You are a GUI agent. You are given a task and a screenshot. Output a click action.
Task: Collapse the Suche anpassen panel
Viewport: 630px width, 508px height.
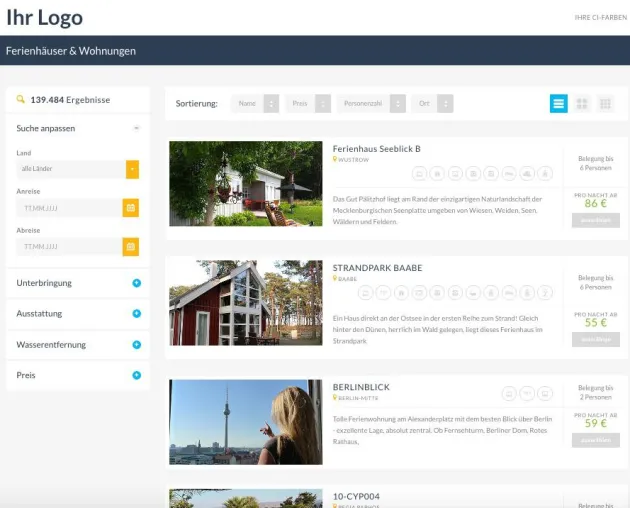(136, 128)
